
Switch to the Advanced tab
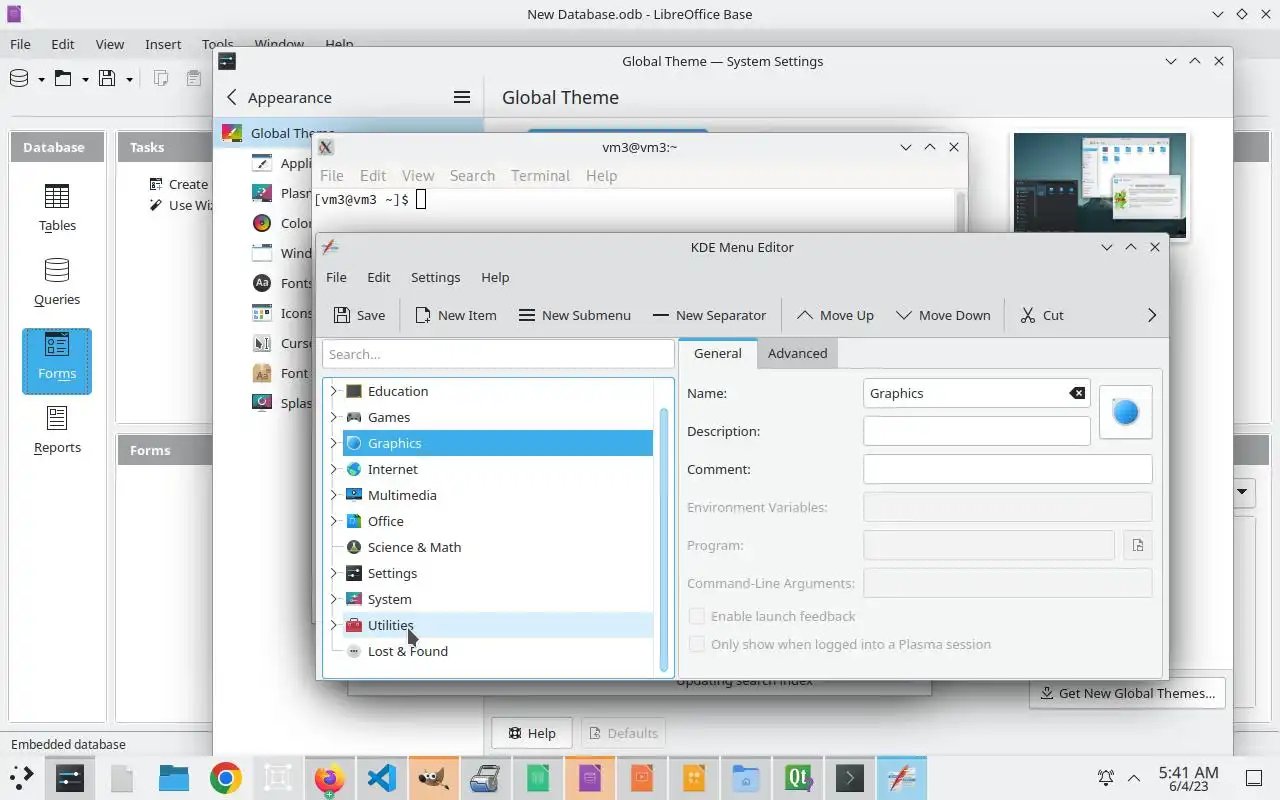[x=797, y=353]
